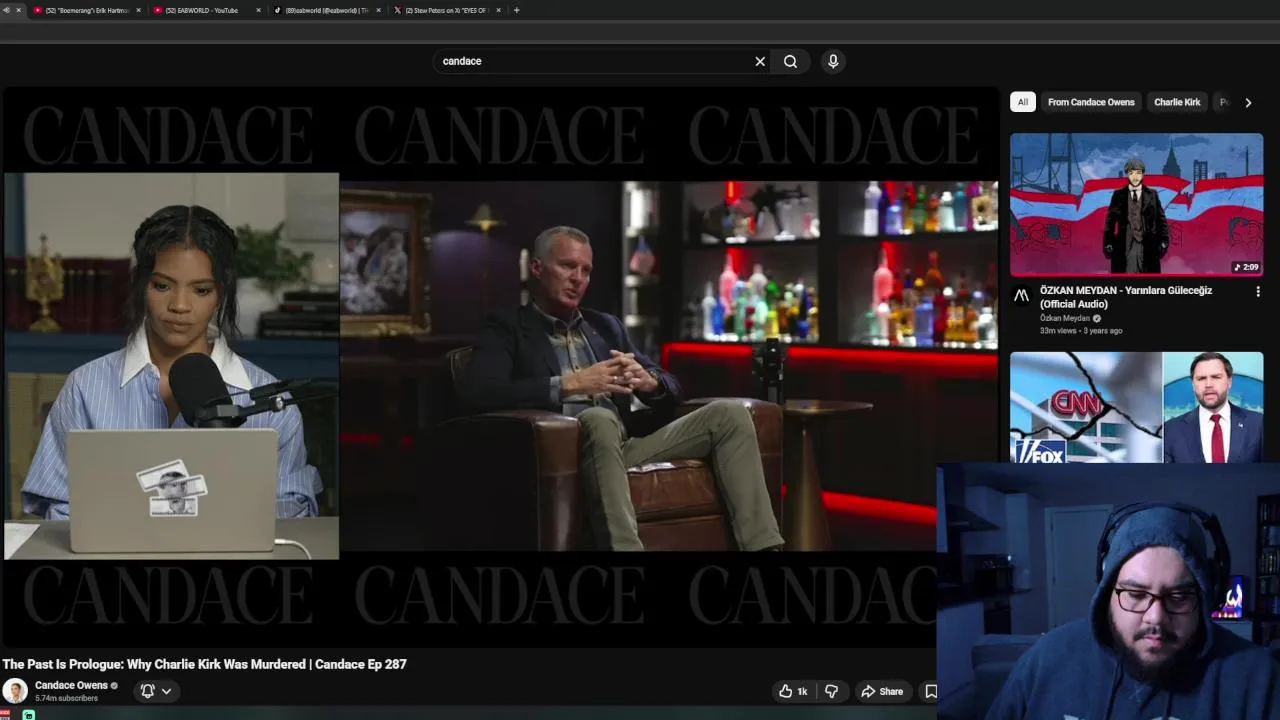Dislike the video with thumbs down
This screenshot has height=720, width=1280.
831,691
